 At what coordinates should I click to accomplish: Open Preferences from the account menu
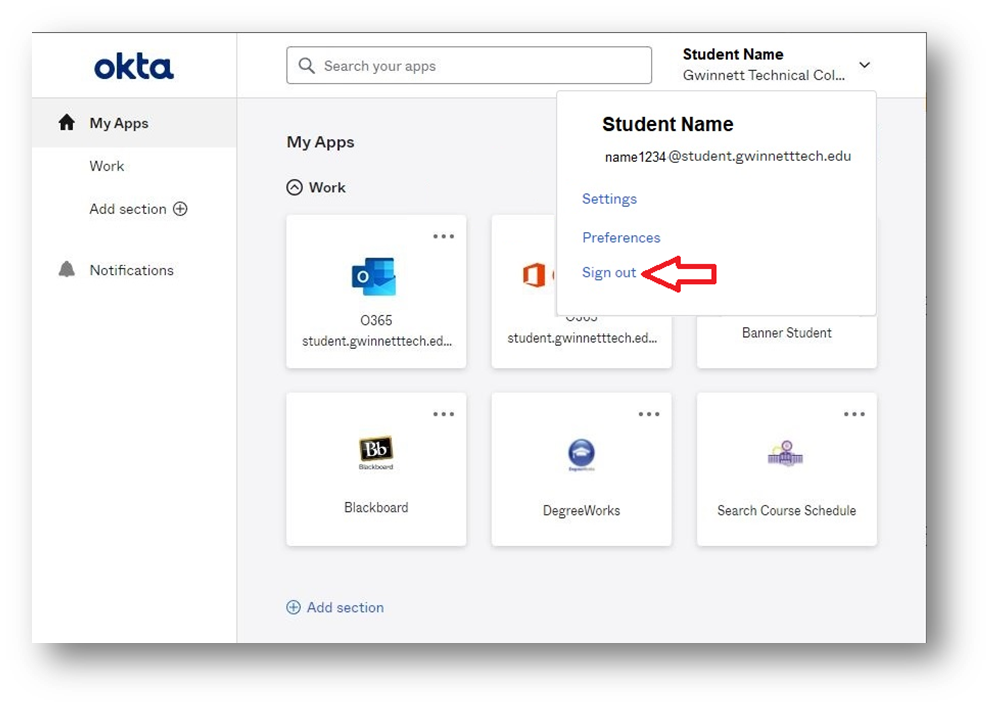coord(621,237)
